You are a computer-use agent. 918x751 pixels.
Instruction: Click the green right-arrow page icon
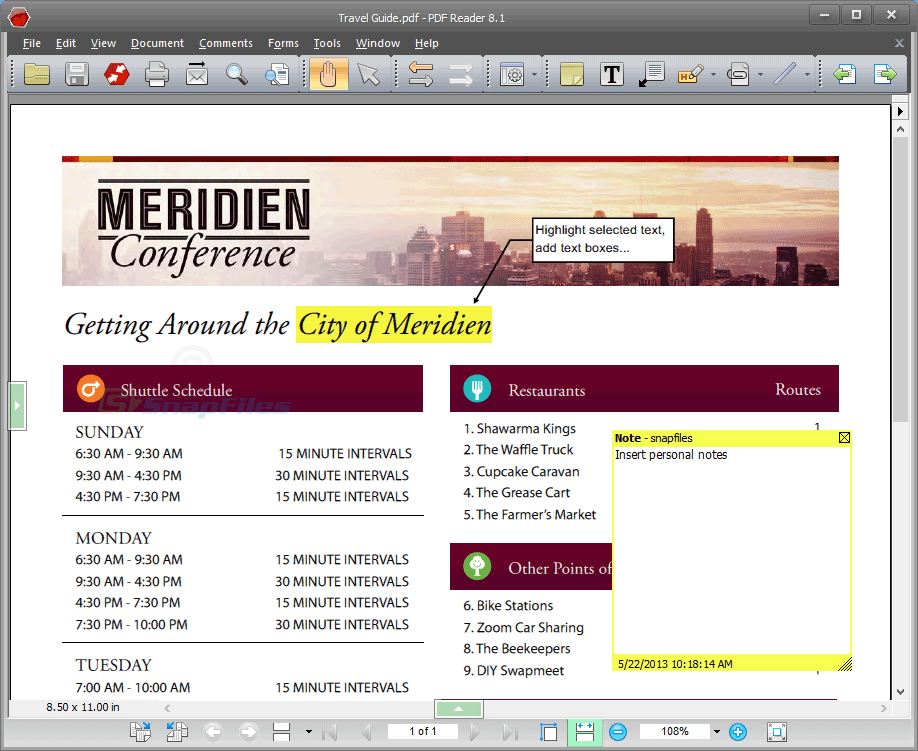(x=885, y=74)
